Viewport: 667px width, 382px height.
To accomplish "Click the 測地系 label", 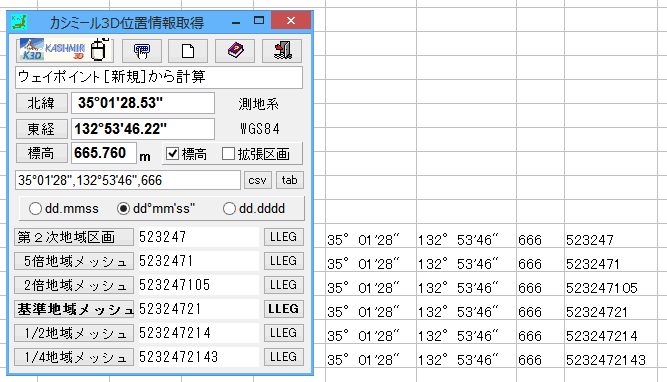I will click(259, 104).
